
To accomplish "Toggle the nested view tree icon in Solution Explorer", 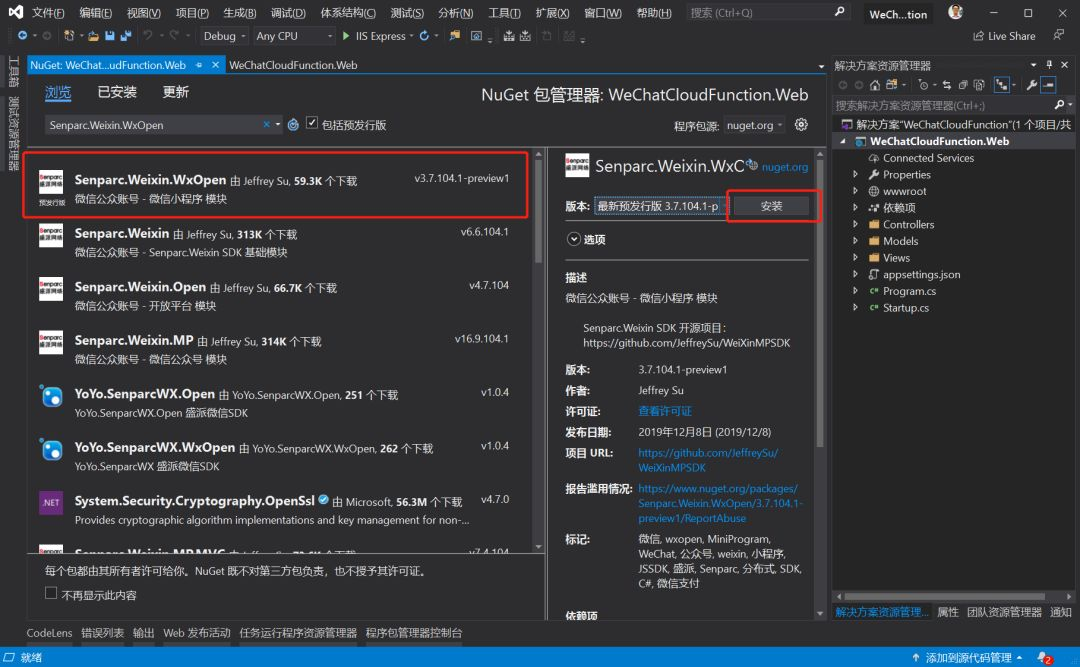I will 1001,85.
